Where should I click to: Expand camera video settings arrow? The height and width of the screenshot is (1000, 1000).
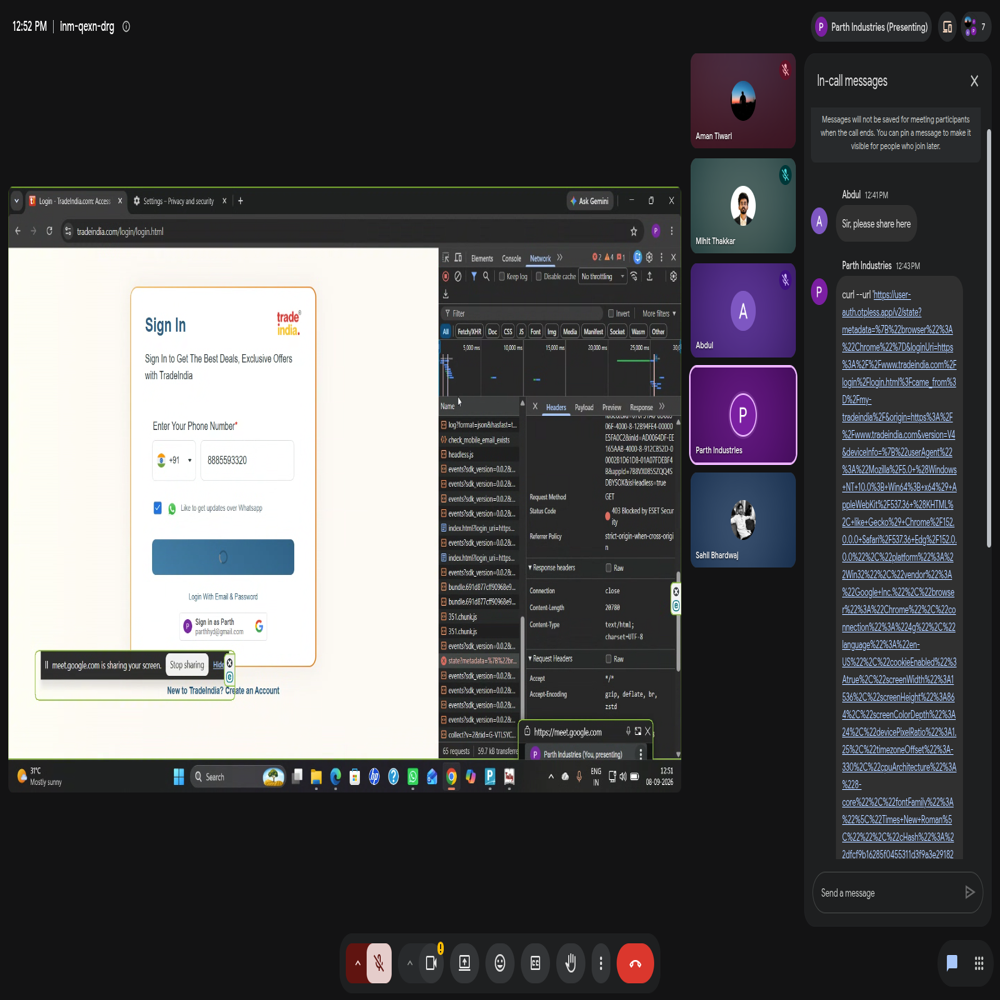[410, 963]
